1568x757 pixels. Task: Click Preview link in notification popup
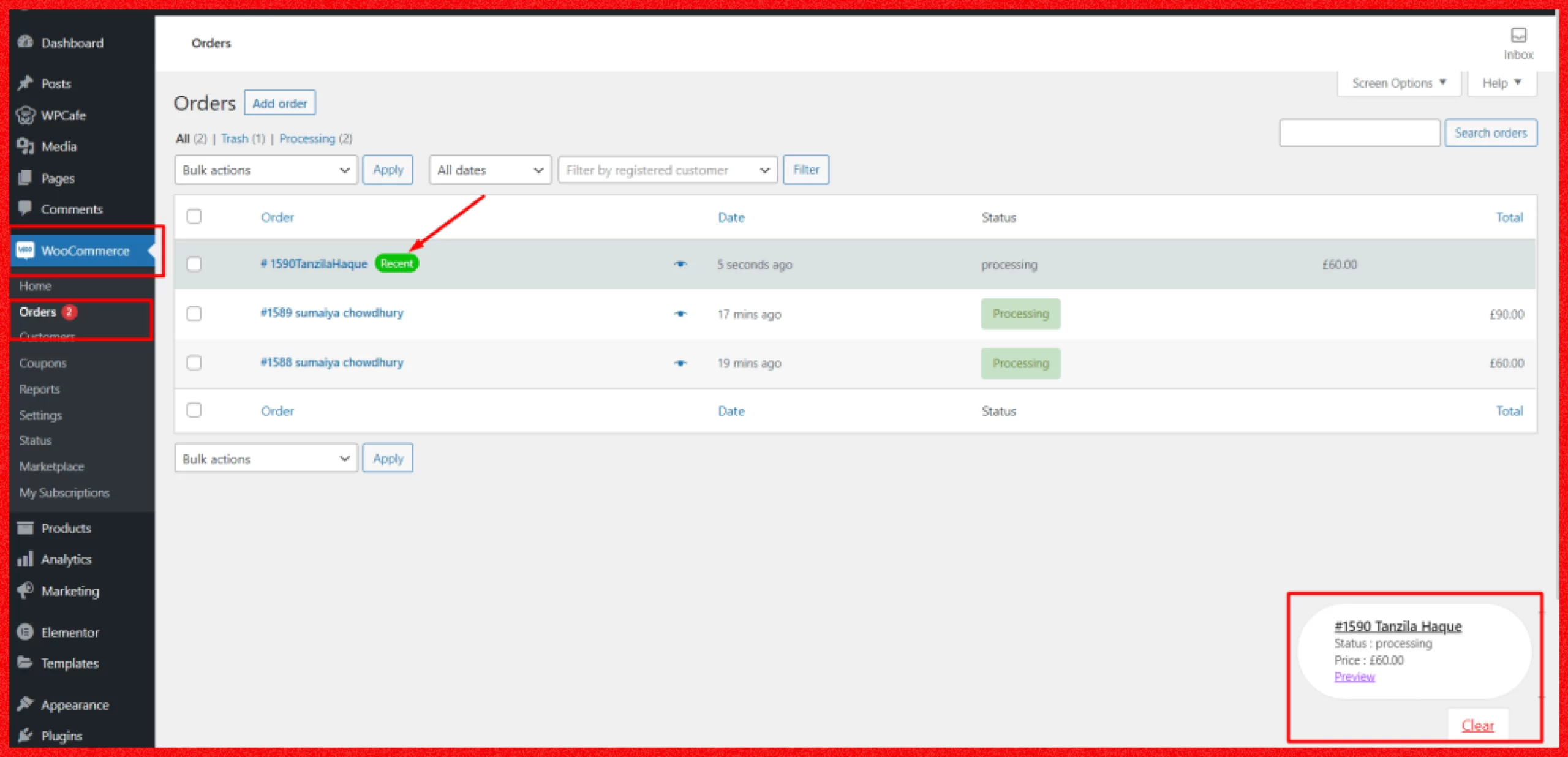1355,676
